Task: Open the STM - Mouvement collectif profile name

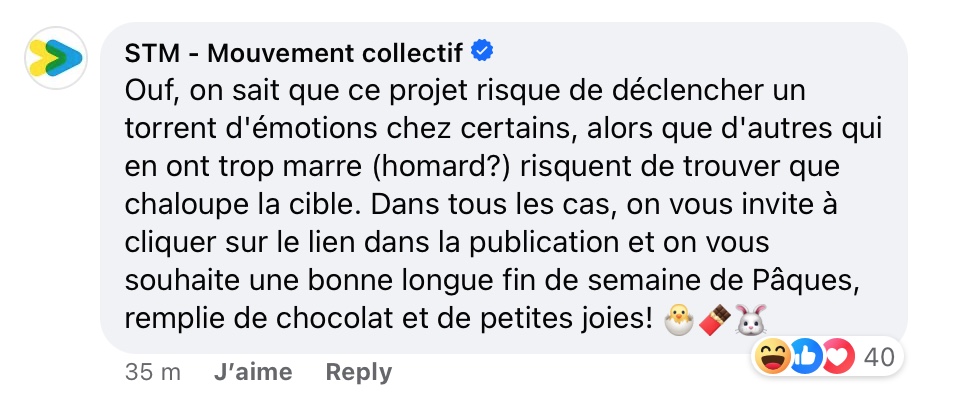Action: point(293,53)
